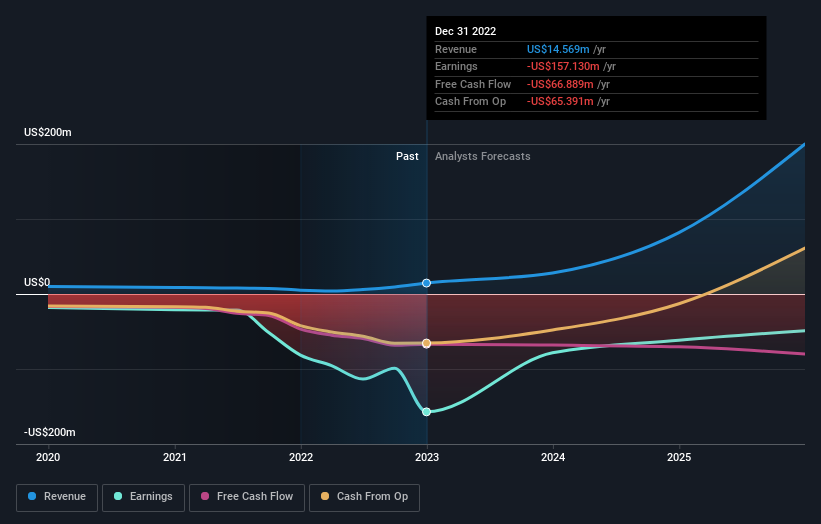Toggle the Revenue series legend button
This screenshot has height=524, width=821.
pyautogui.click(x=57, y=497)
